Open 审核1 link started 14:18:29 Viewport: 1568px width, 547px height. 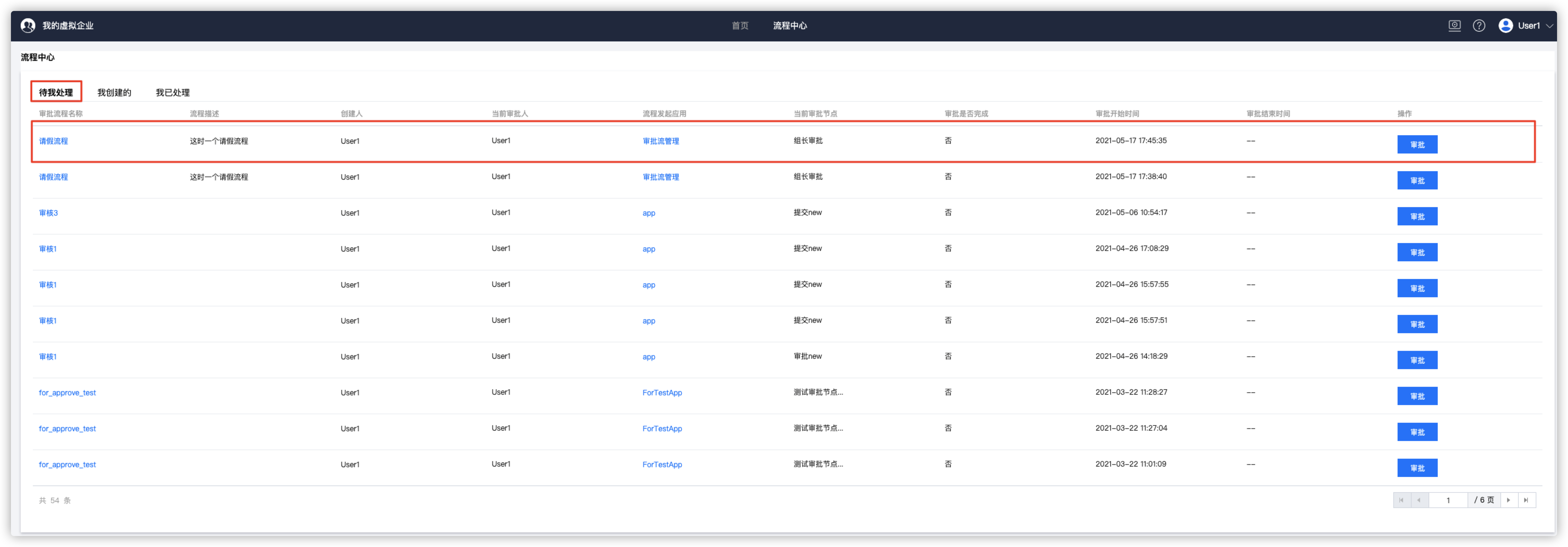[x=47, y=356]
